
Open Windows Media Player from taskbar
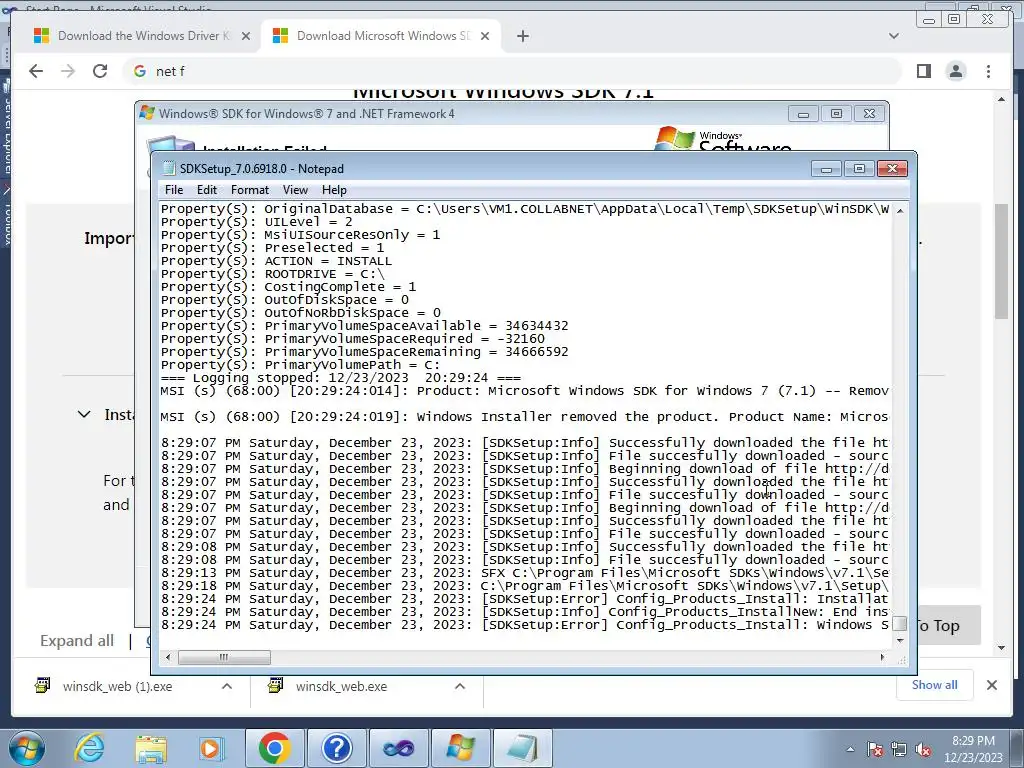click(211, 748)
